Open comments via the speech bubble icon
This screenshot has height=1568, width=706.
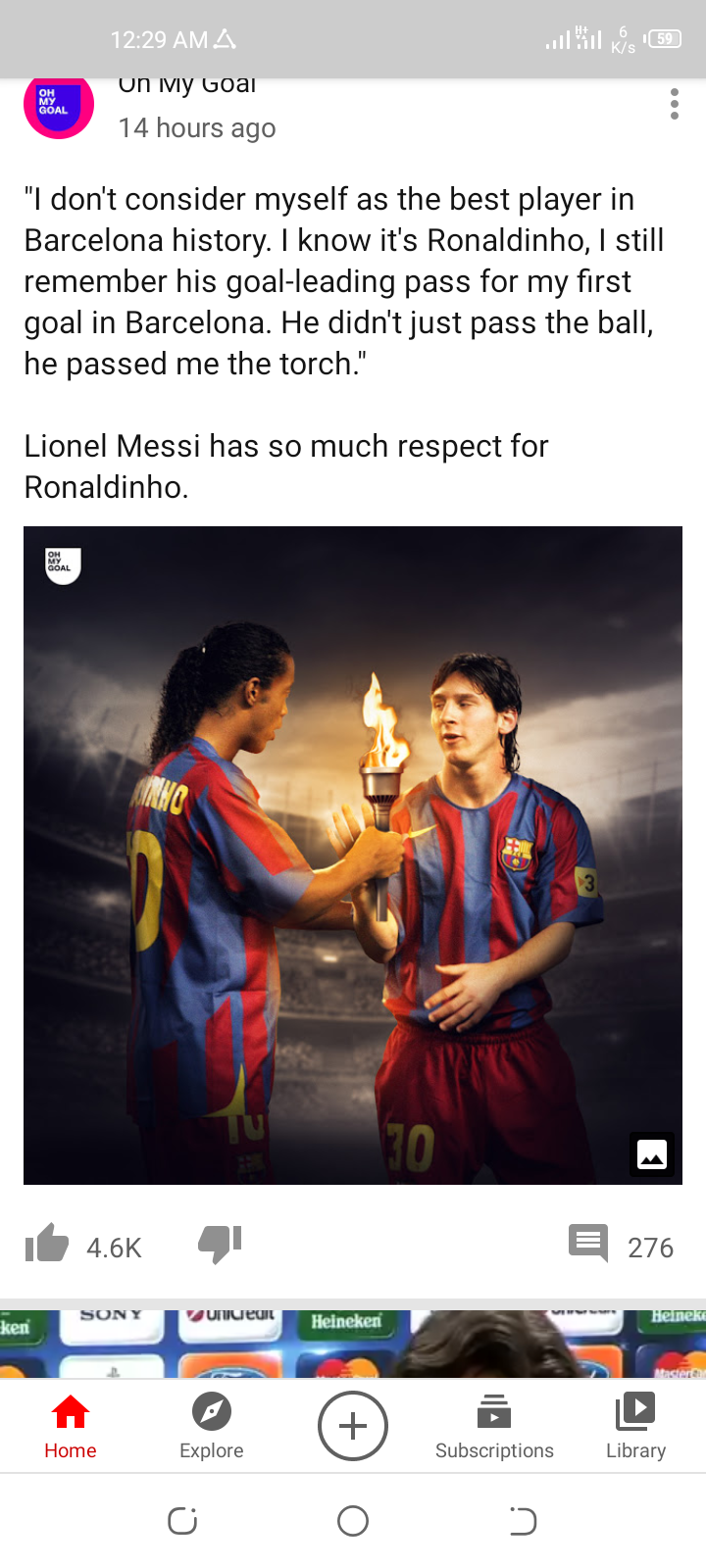[588, 1243]
